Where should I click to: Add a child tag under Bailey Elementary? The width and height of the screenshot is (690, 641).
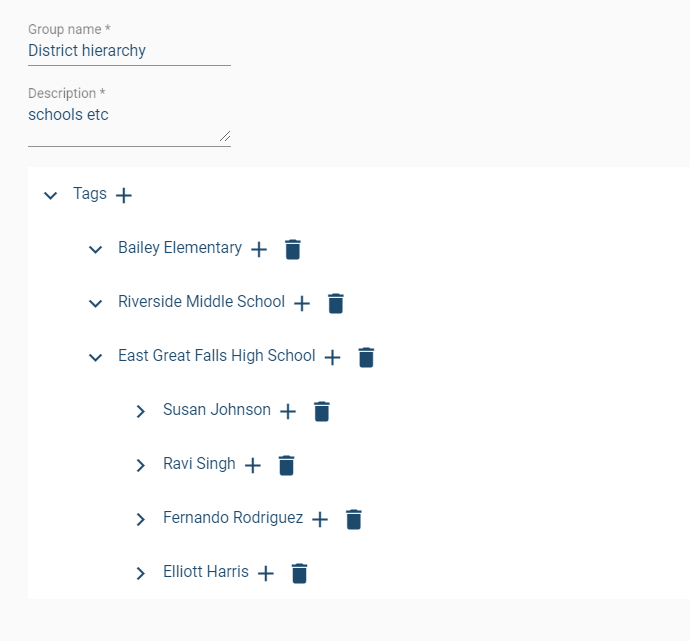259,250
